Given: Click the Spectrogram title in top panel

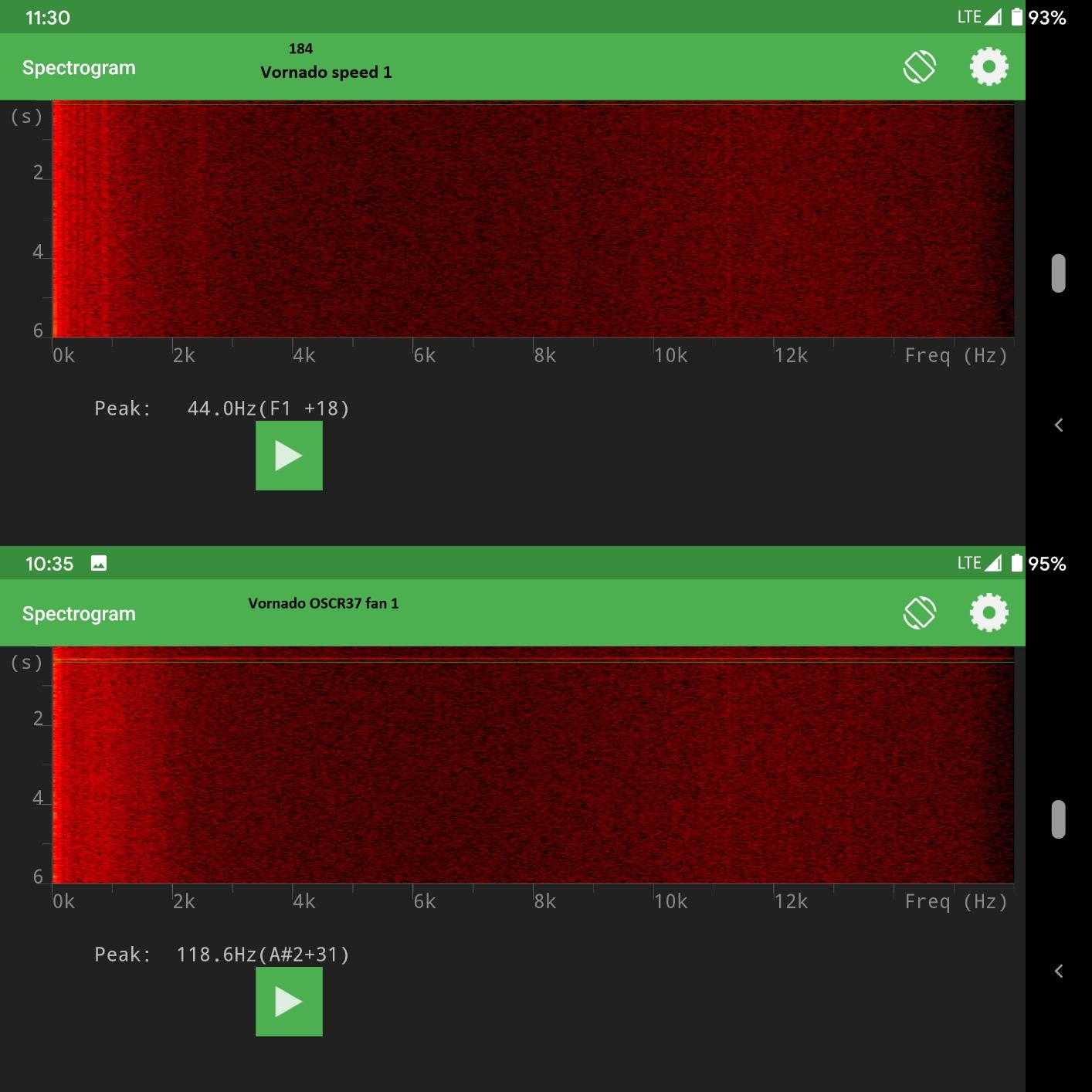Looking at the screenshot, I should 79,68.
